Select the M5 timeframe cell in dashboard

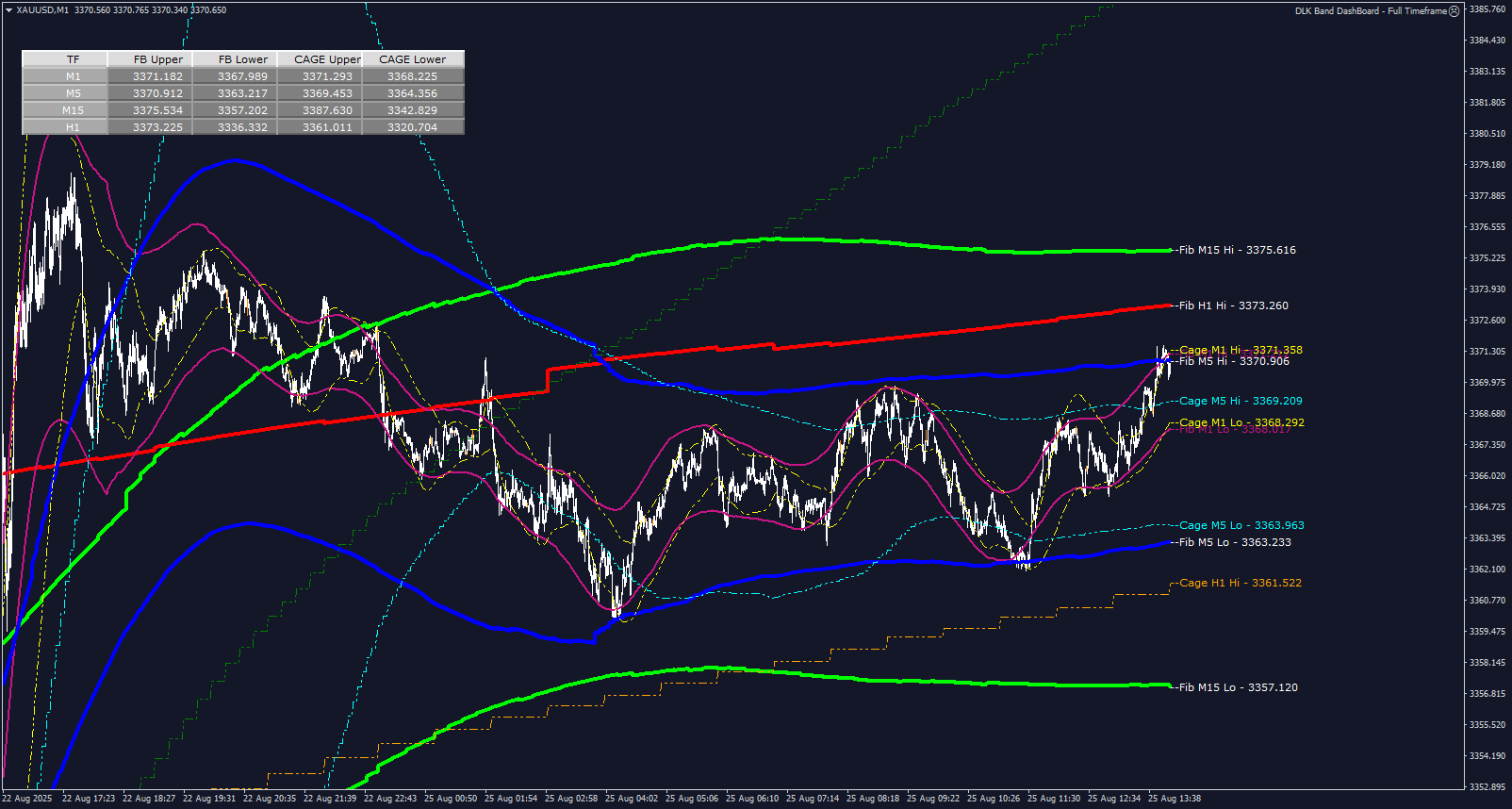point(74,93)
